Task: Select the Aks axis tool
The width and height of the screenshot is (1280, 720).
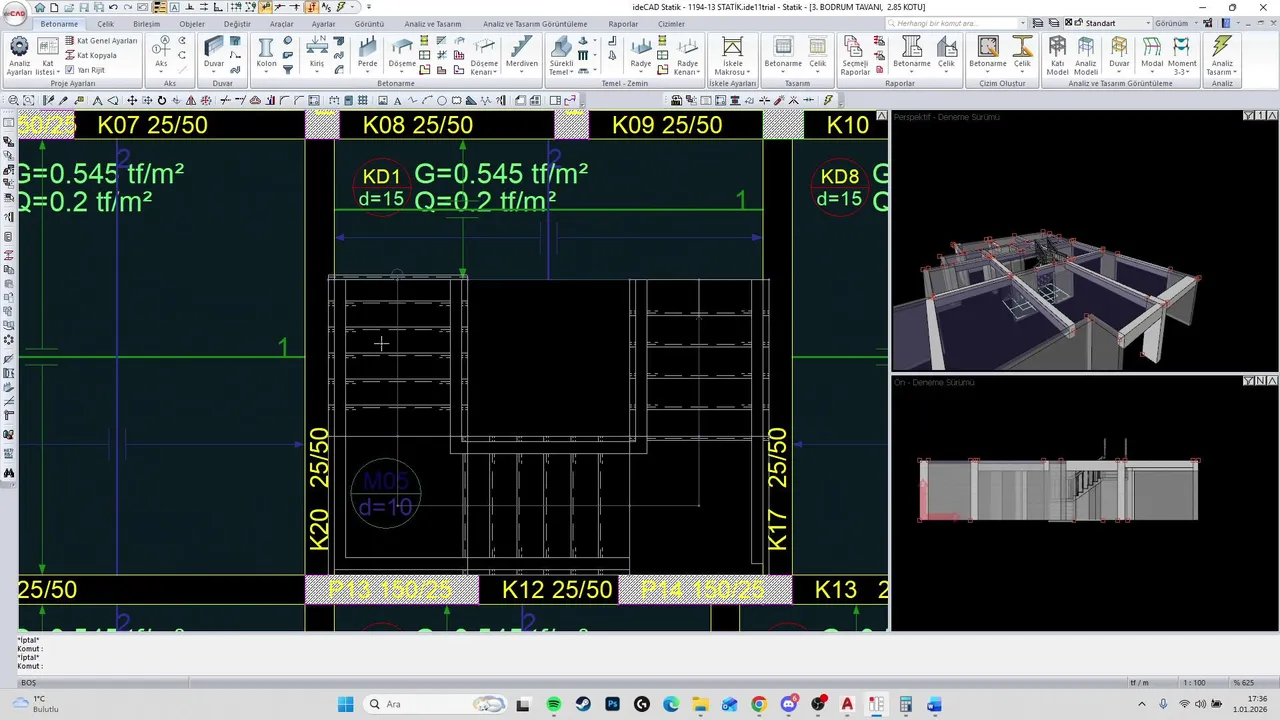Action: coord(161,55)
